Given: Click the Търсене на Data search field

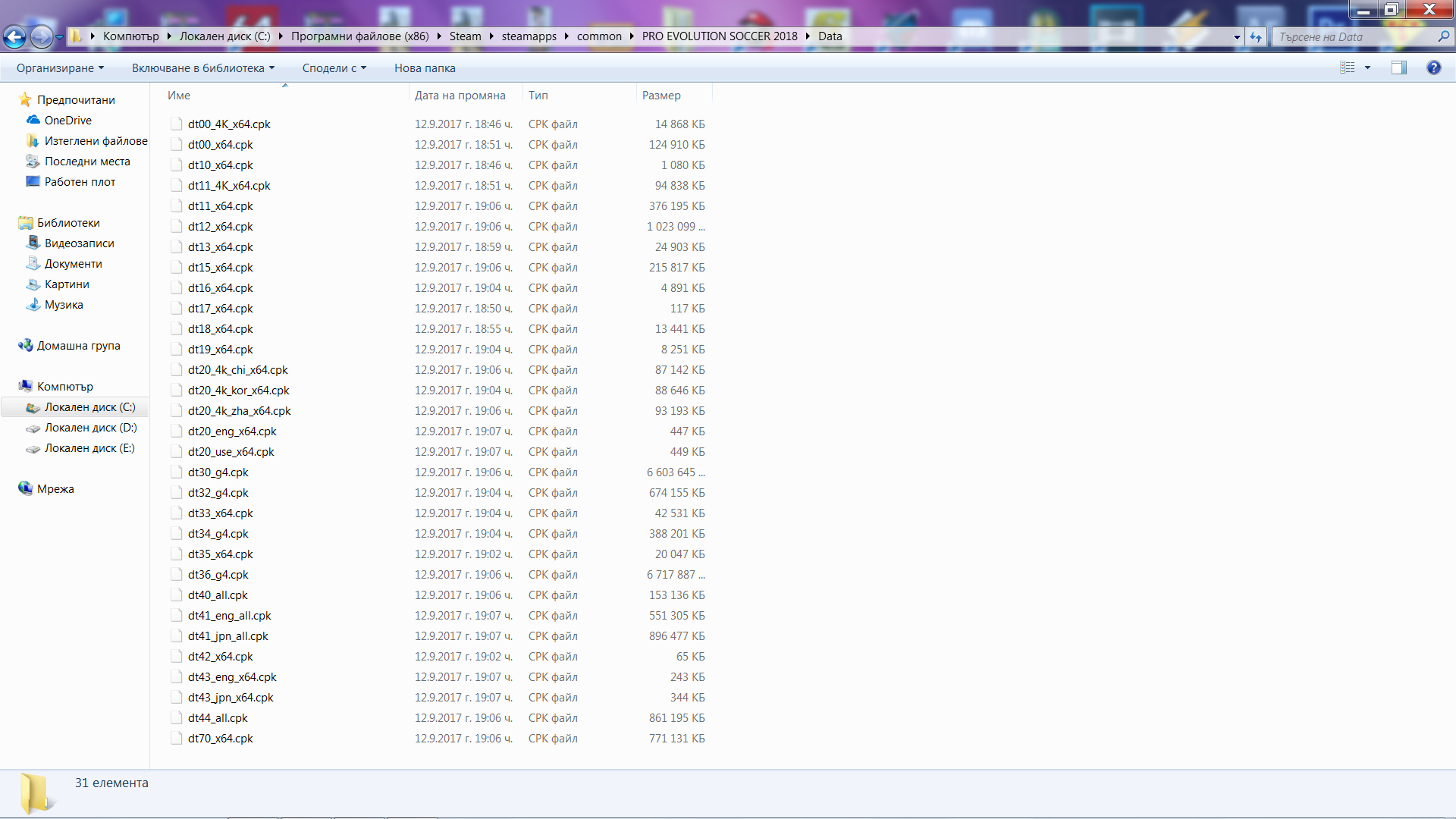Looking at the screenshot, I should [1354, 37].
